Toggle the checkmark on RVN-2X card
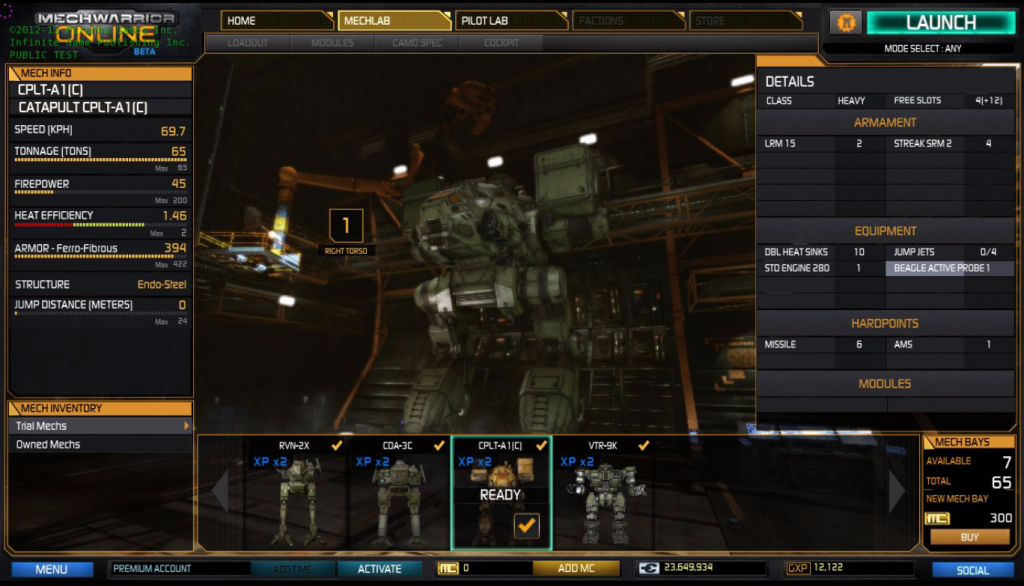 [337, 445]
